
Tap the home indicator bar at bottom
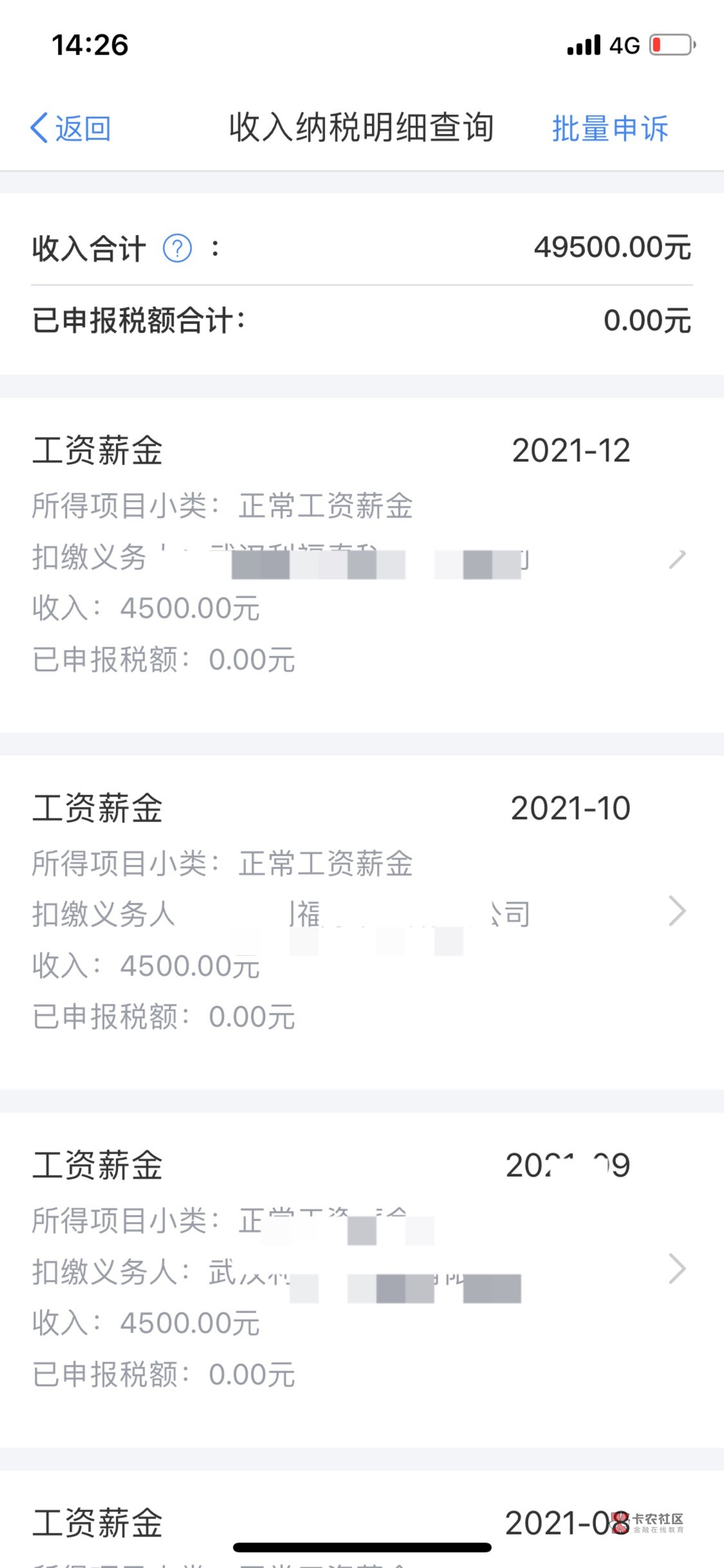[362, 1547]
